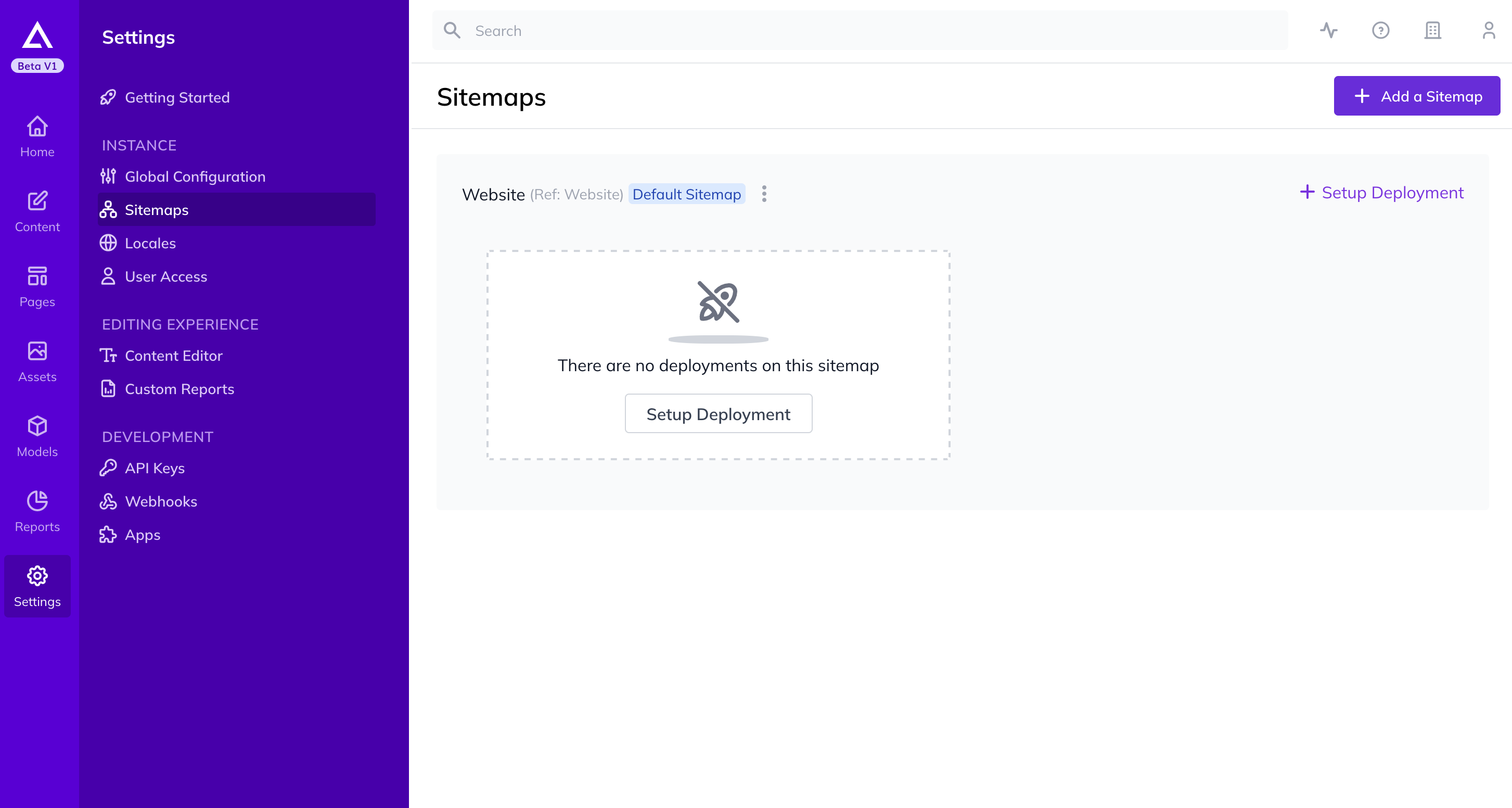The width and height of the screenshot is (1512, 808).
Task: Open Custom Reports settings
Action: click(237, 389)
